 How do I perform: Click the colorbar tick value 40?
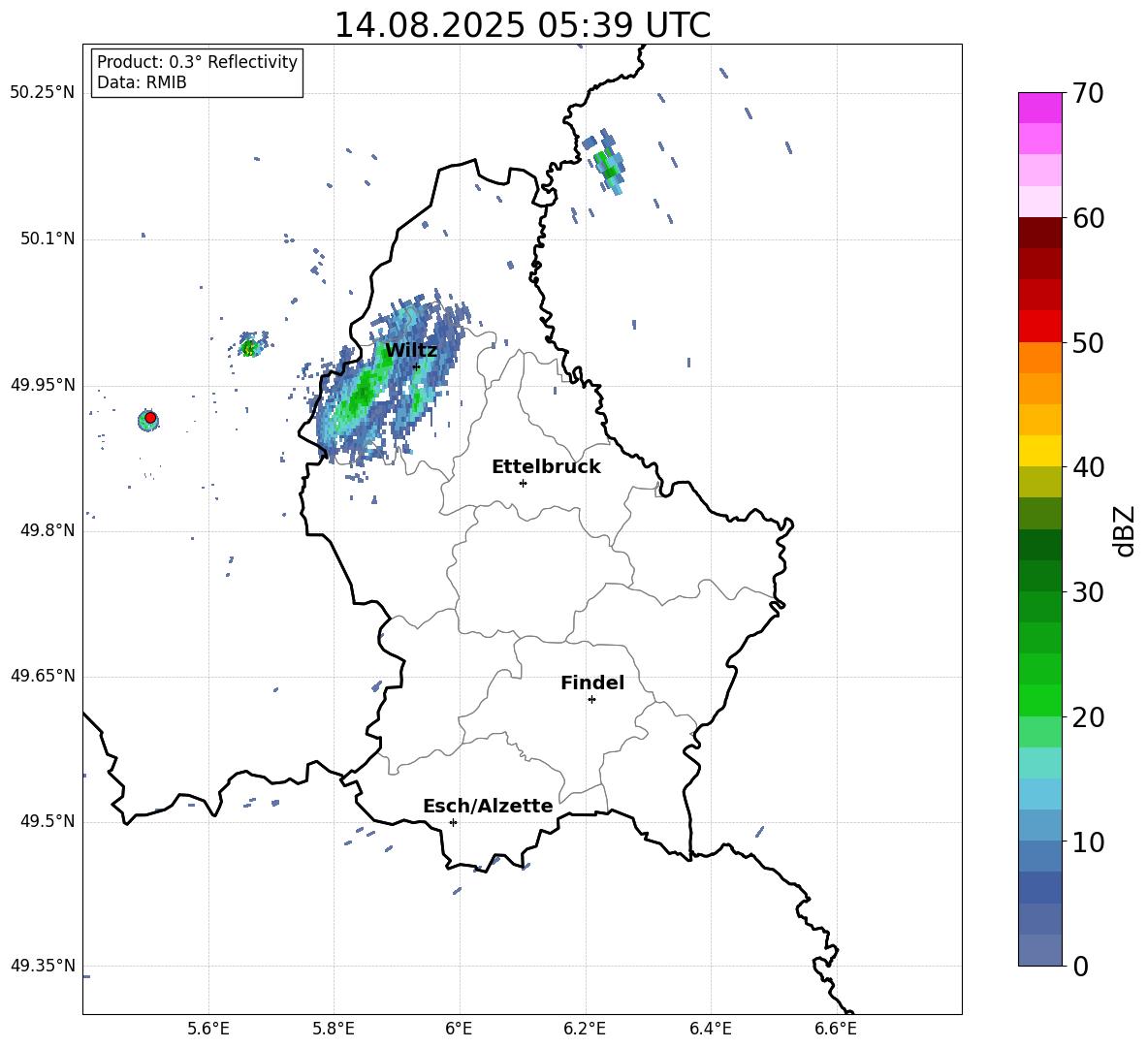coord(1088,467)
